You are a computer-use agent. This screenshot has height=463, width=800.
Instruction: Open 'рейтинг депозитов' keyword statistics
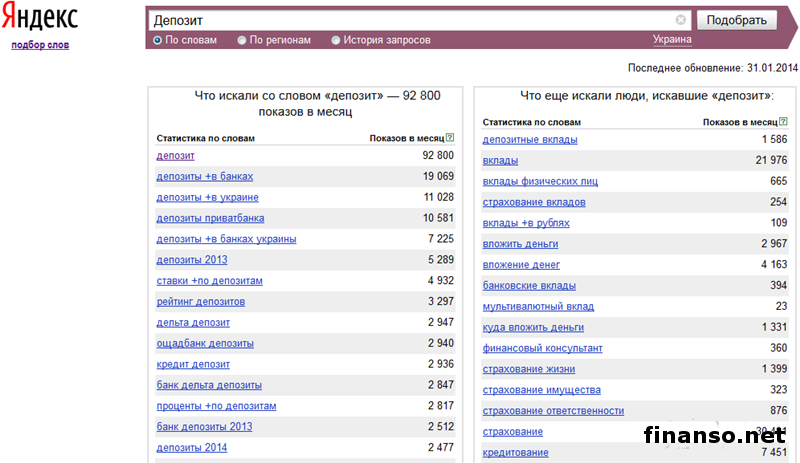(x=200, y=302)
